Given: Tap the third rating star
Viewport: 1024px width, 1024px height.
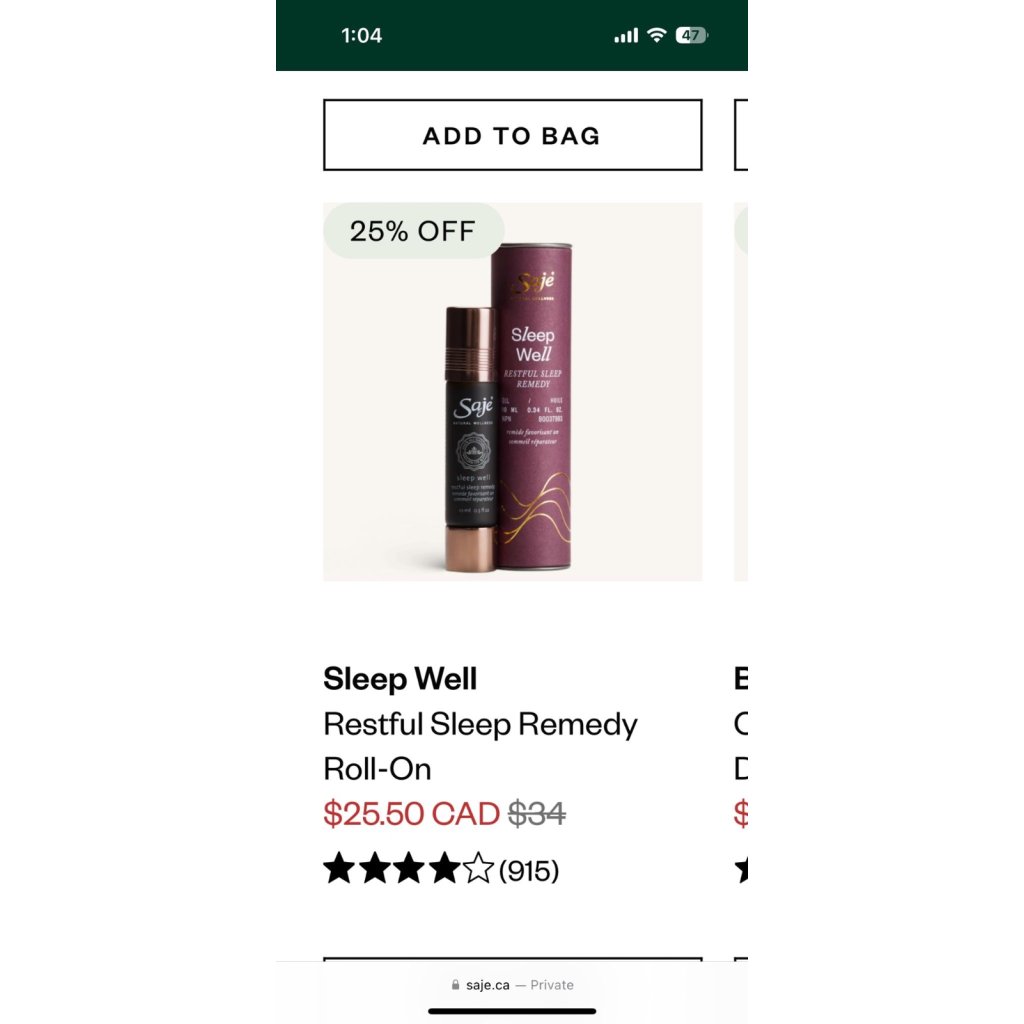Looking at the screenshot, I should point(409,869).
